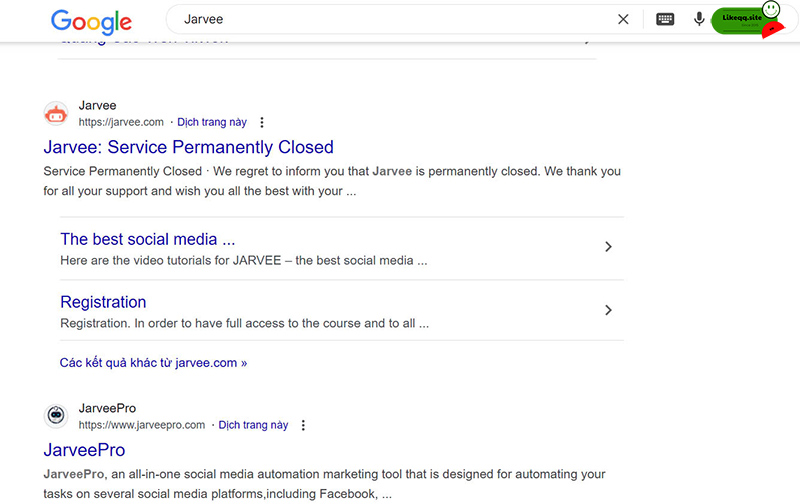
Task: Click the JarveePro all-in-one description snippet
Action: 324,484
